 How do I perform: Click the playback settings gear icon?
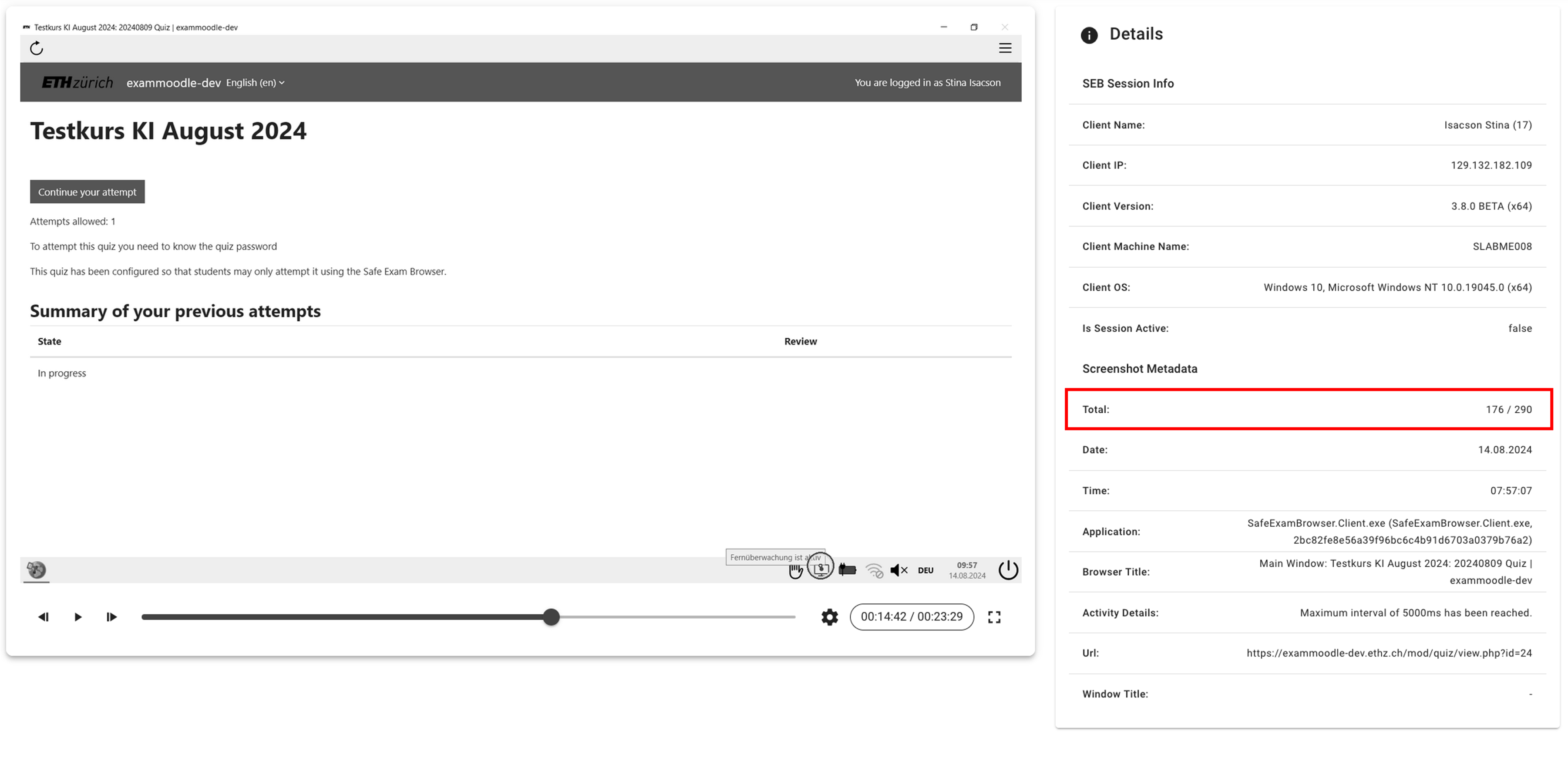click(x=829, y=616)
